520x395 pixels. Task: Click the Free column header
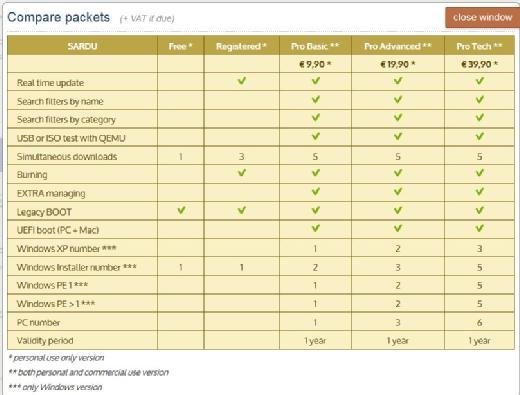click(180, 46)
